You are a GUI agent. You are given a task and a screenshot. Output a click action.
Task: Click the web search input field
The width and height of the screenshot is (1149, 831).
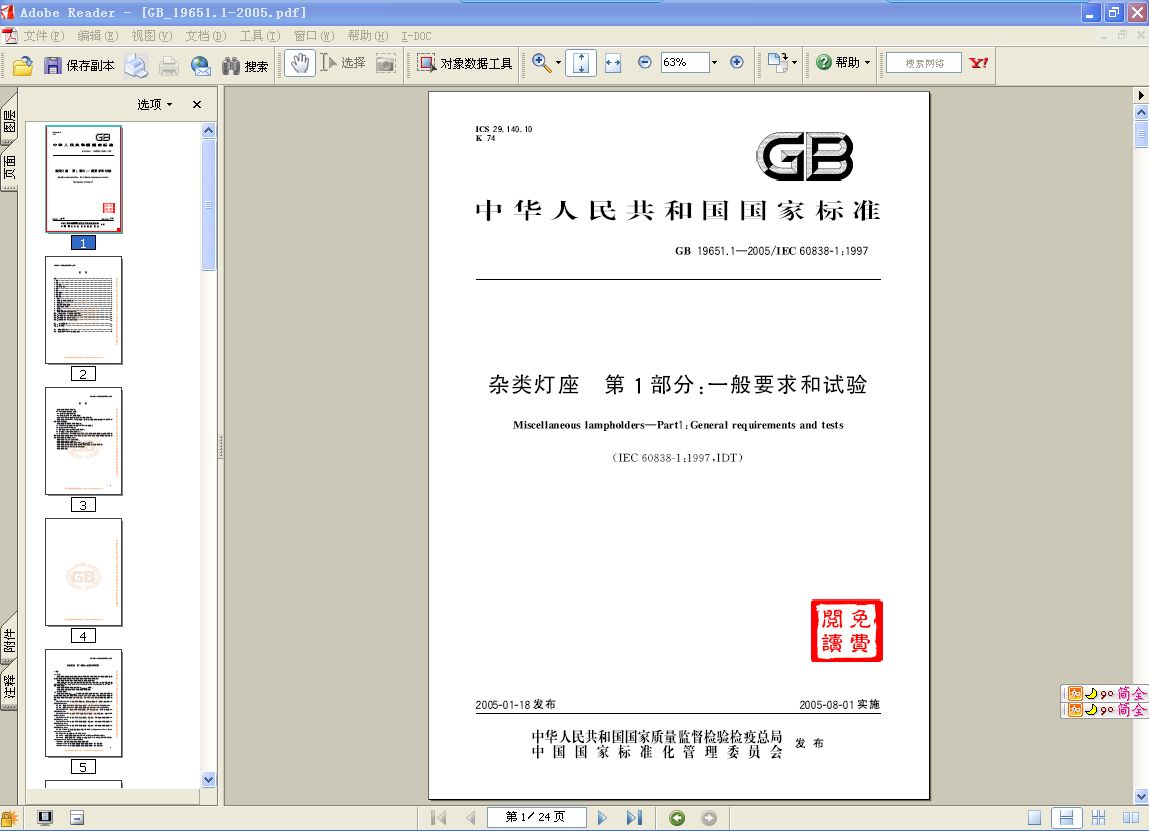[923, 63]
